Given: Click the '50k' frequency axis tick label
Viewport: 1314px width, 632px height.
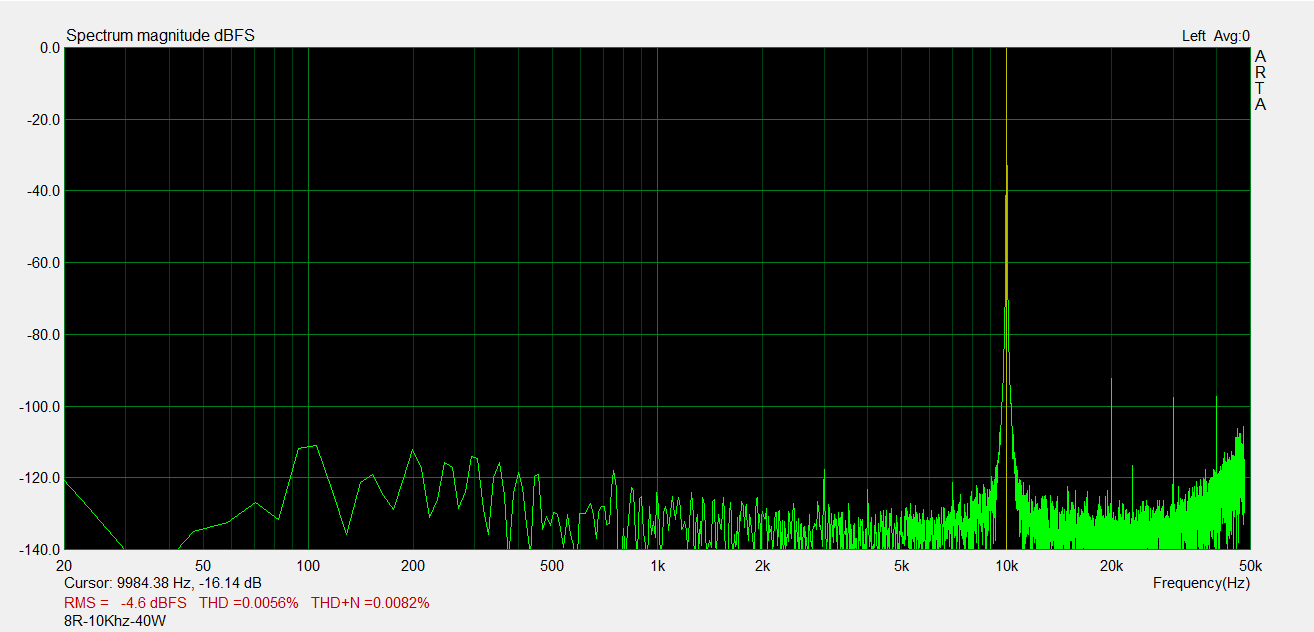Looking at the screenshot, I should coord(1250,566).
